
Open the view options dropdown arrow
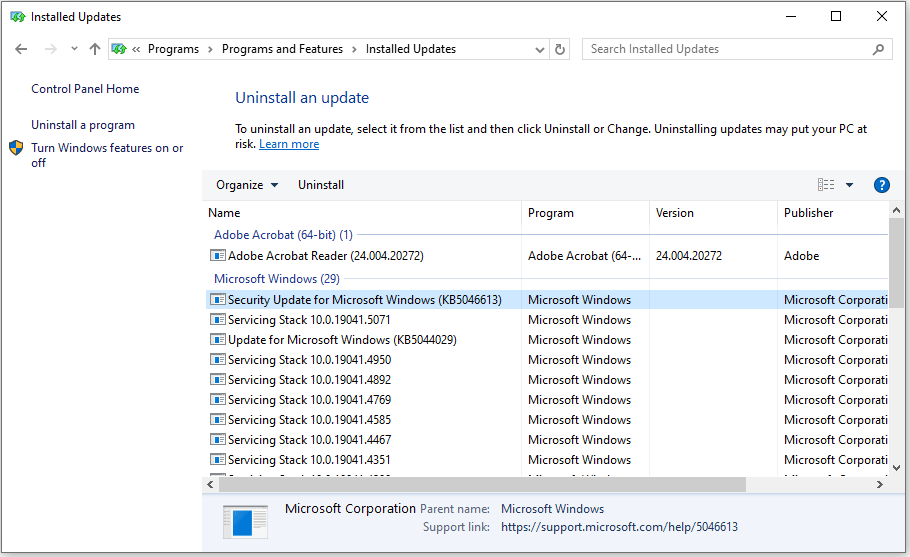click(x=849, y=185)
